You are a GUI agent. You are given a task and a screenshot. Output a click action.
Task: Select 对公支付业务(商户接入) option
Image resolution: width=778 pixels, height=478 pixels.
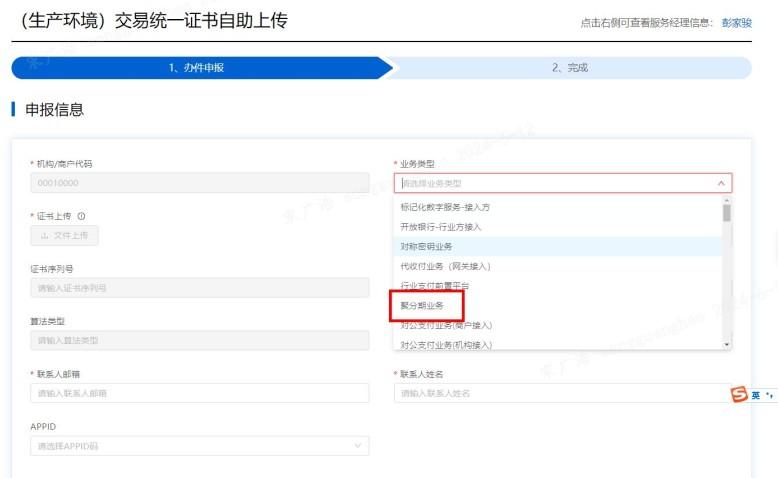[446, 325]
